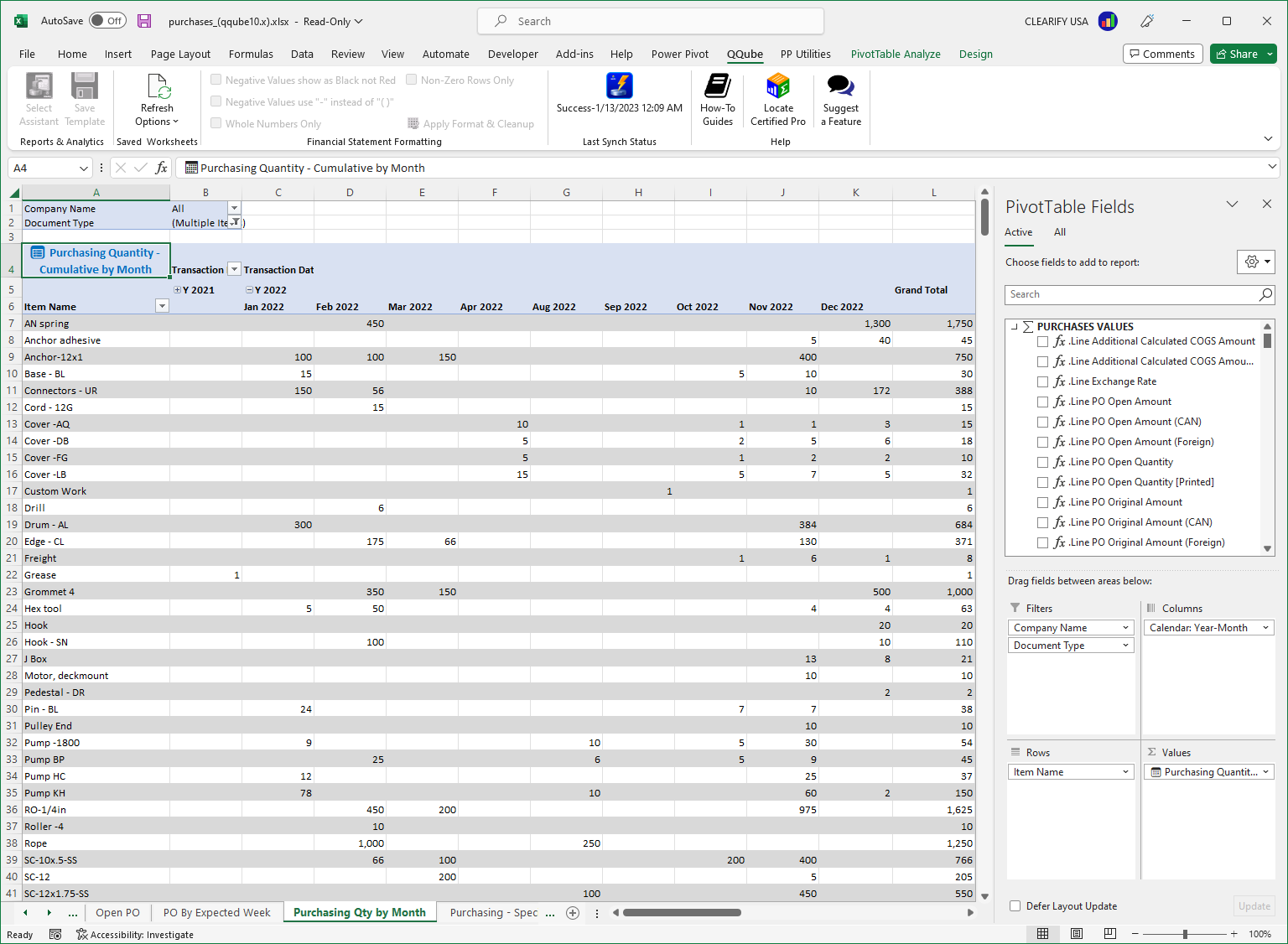The width and height of the screenshot is (1288, 944).
Task: Click the worksheet vertical scrollbar thumb
Action: (x=984, y=216)
